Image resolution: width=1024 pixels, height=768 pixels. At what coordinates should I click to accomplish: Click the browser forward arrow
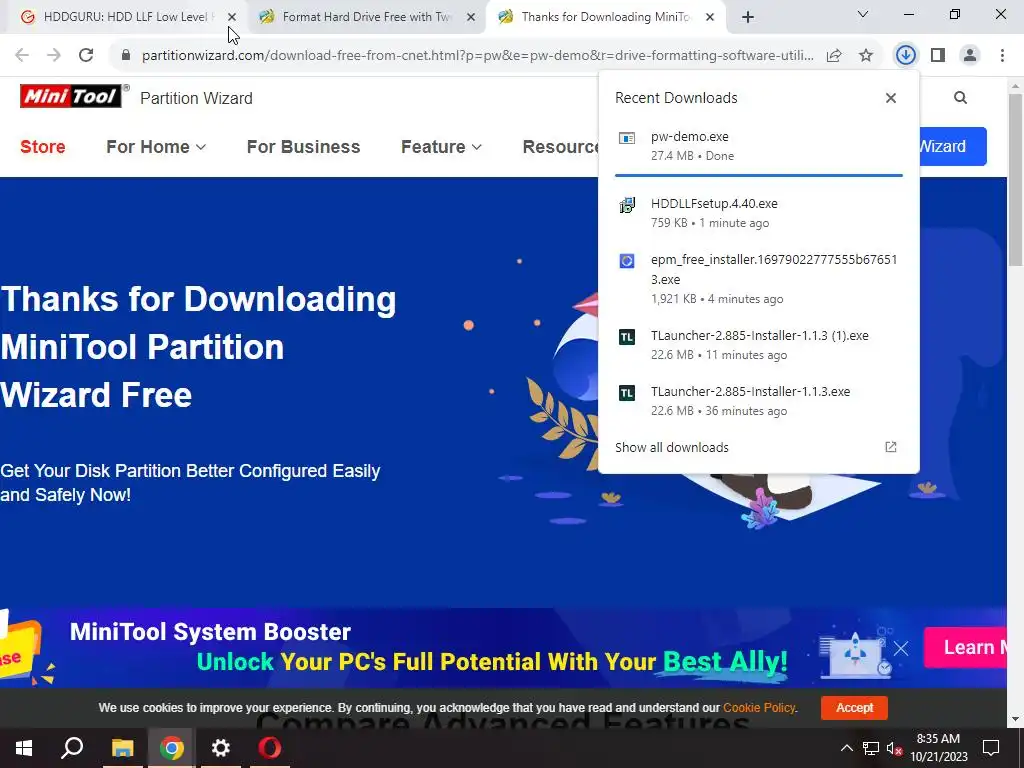point(54,56)
